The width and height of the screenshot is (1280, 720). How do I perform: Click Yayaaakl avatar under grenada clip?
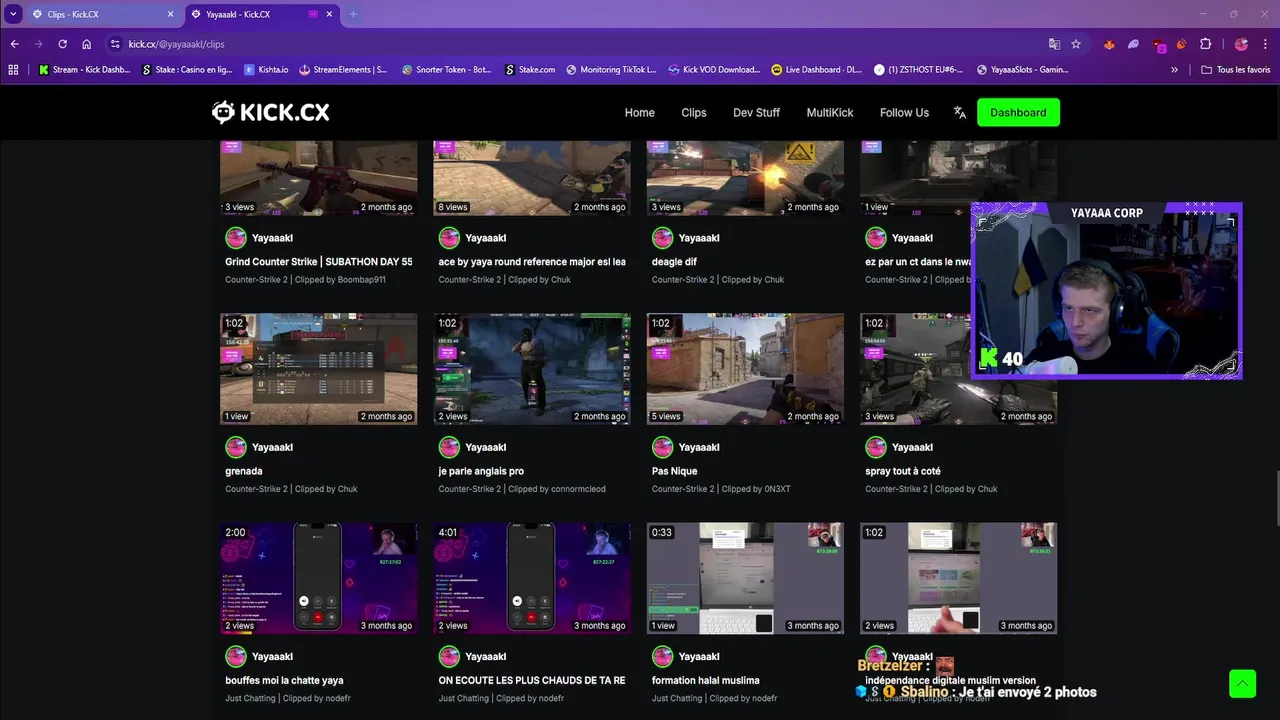coord(236,447)
